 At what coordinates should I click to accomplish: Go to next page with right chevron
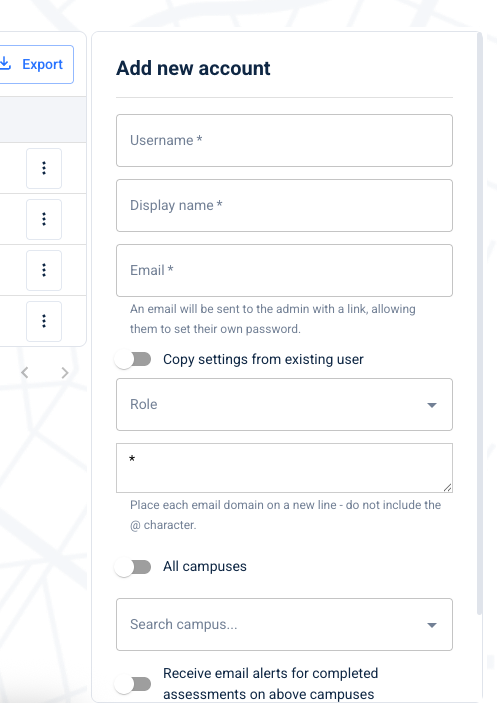[x=65, y=373]
